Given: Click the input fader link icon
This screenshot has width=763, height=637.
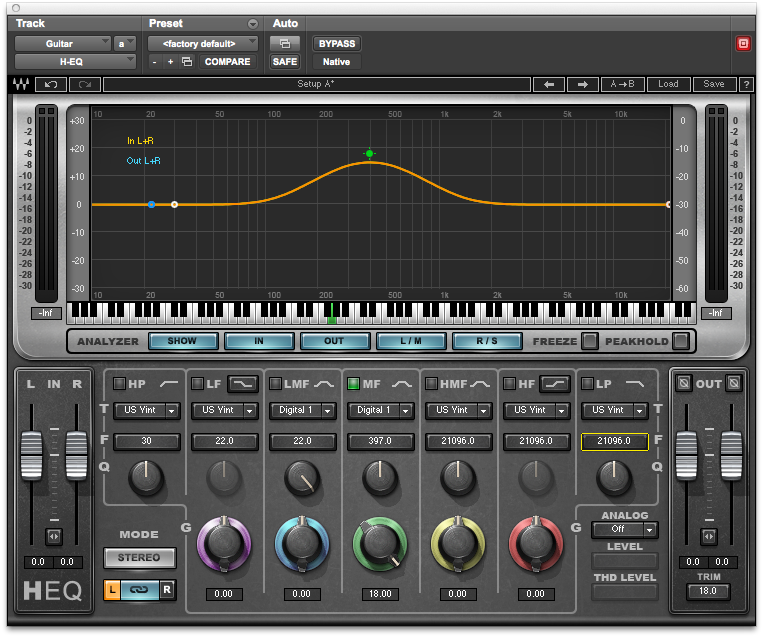Looking at the screenshot, I should 54,536.
